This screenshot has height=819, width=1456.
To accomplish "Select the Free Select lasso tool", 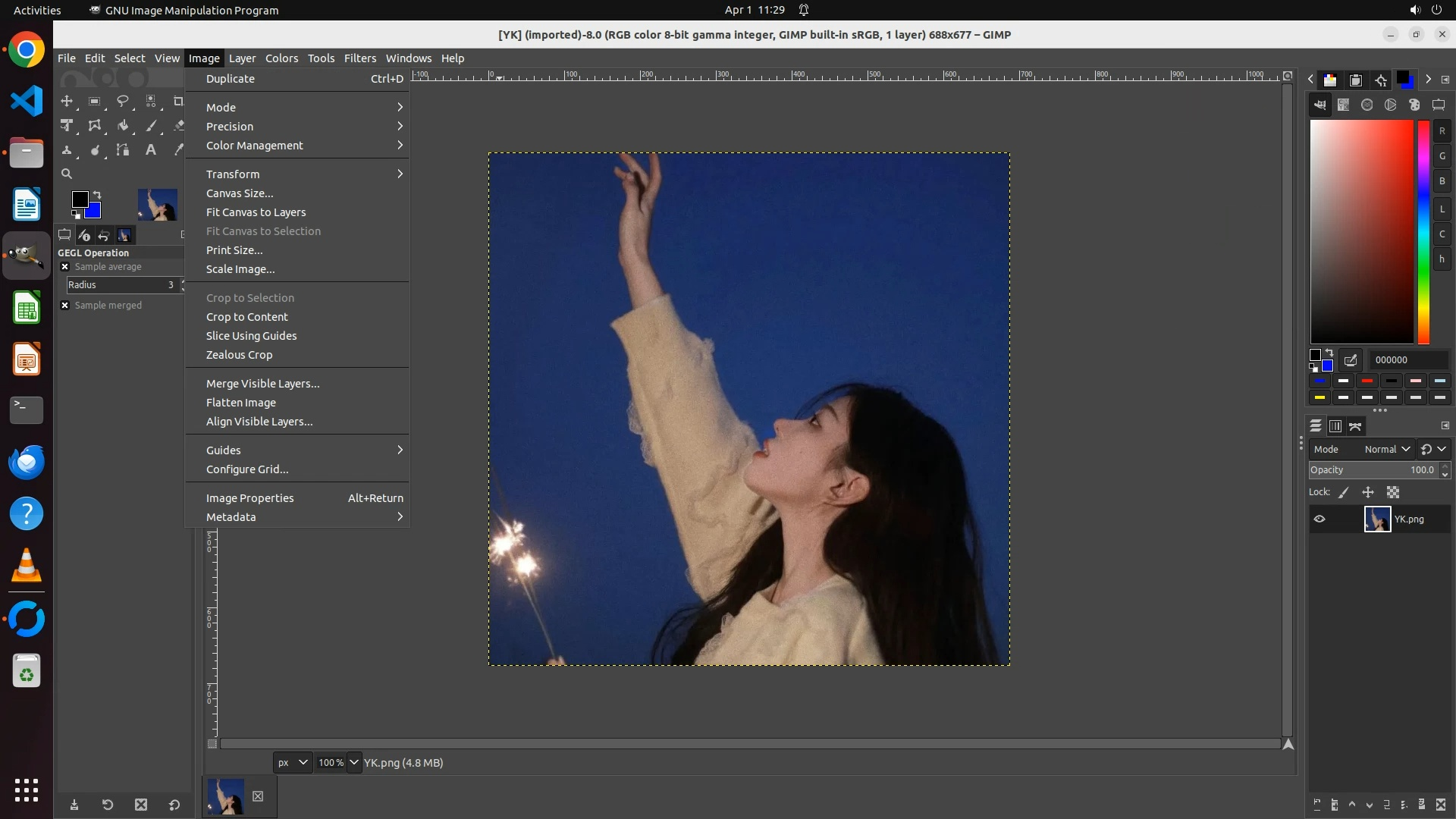I will [x=122, y=102].
